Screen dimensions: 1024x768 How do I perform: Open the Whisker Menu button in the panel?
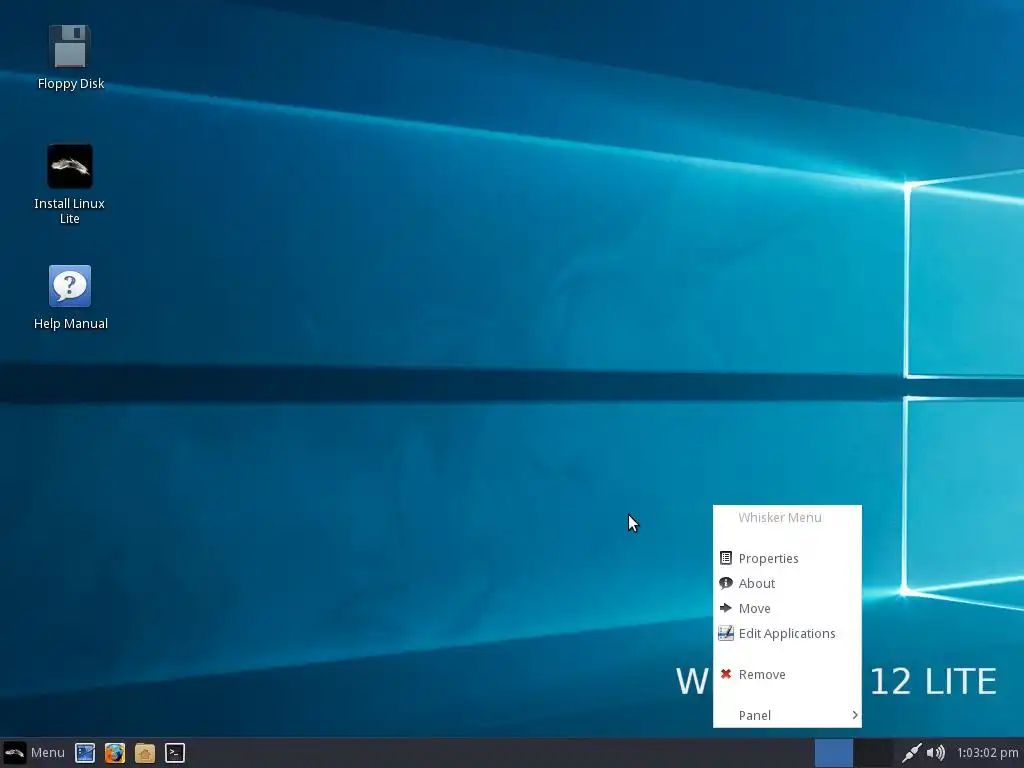[x=34, y=753]
